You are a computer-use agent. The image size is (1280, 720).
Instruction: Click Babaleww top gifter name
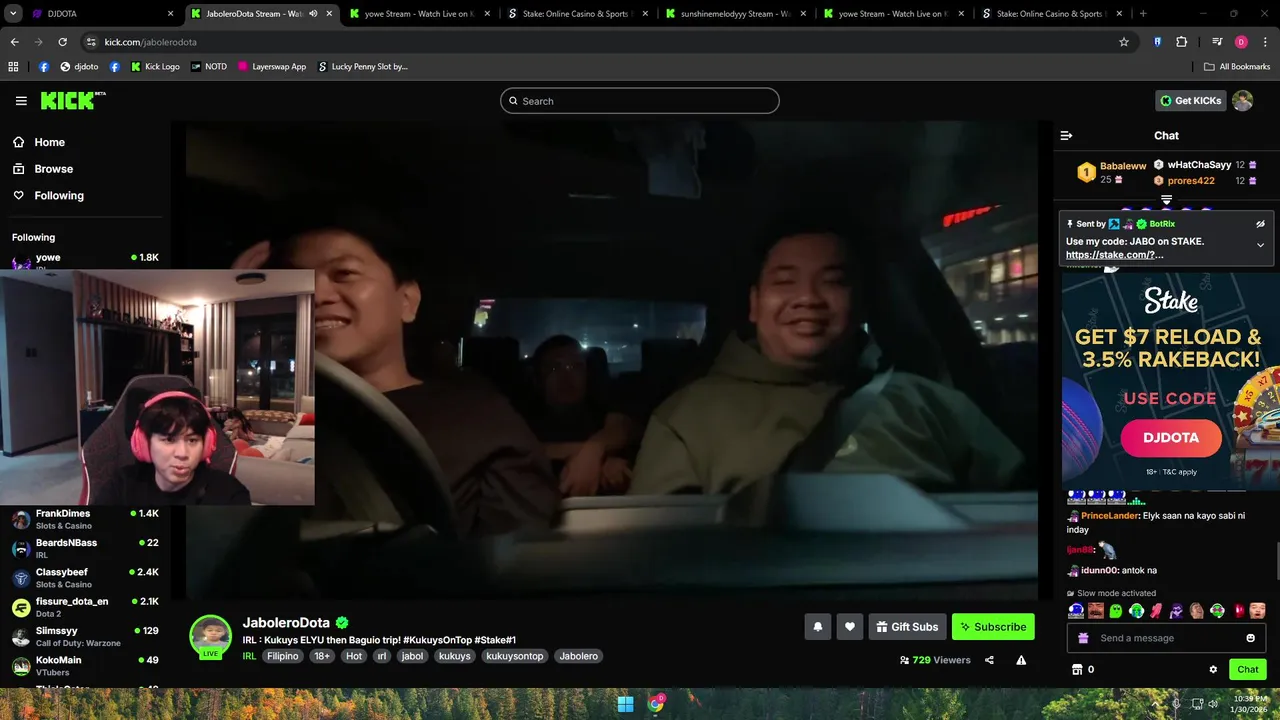click(1123, 166)
